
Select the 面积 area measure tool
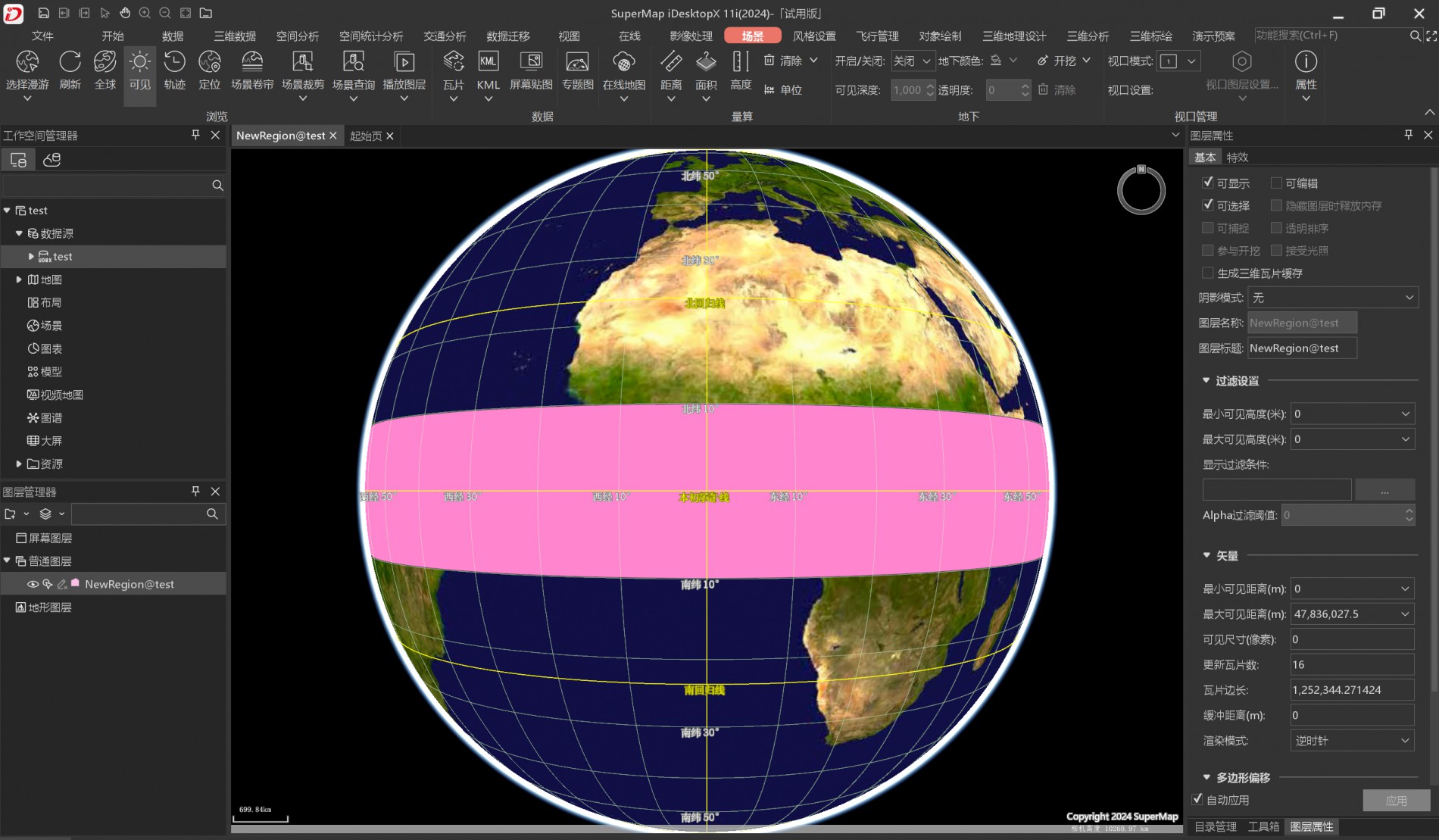coord(706,70)
